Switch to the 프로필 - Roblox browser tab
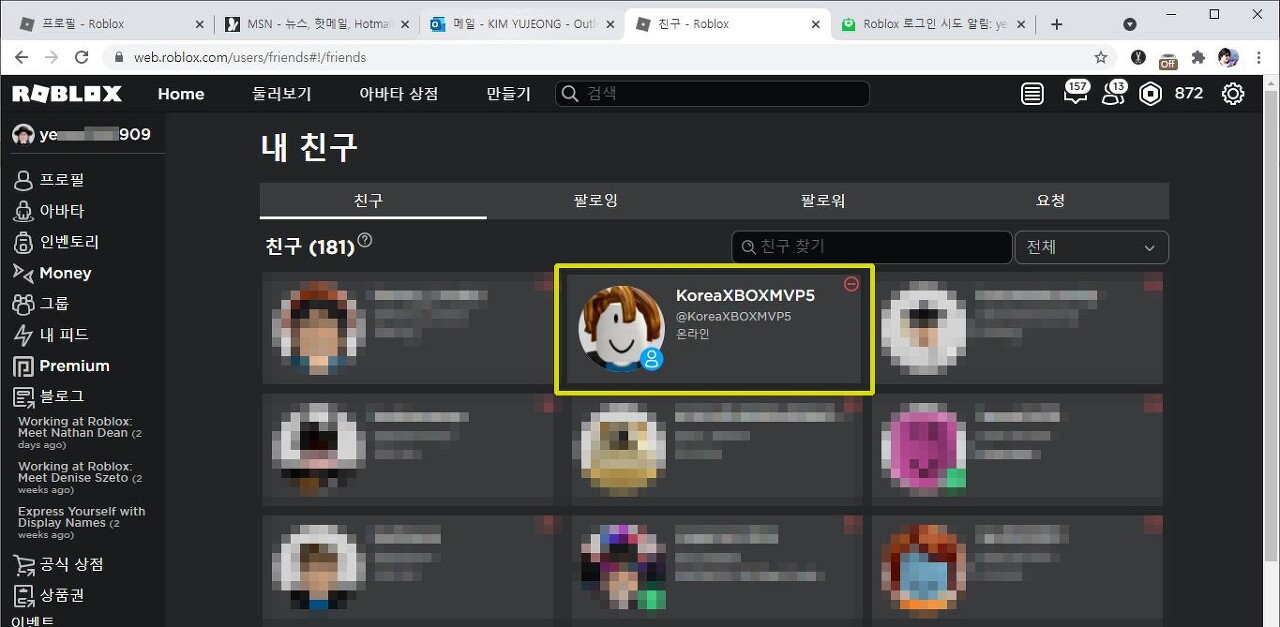Screen dimensions: 1280x627 pos(110,24)
